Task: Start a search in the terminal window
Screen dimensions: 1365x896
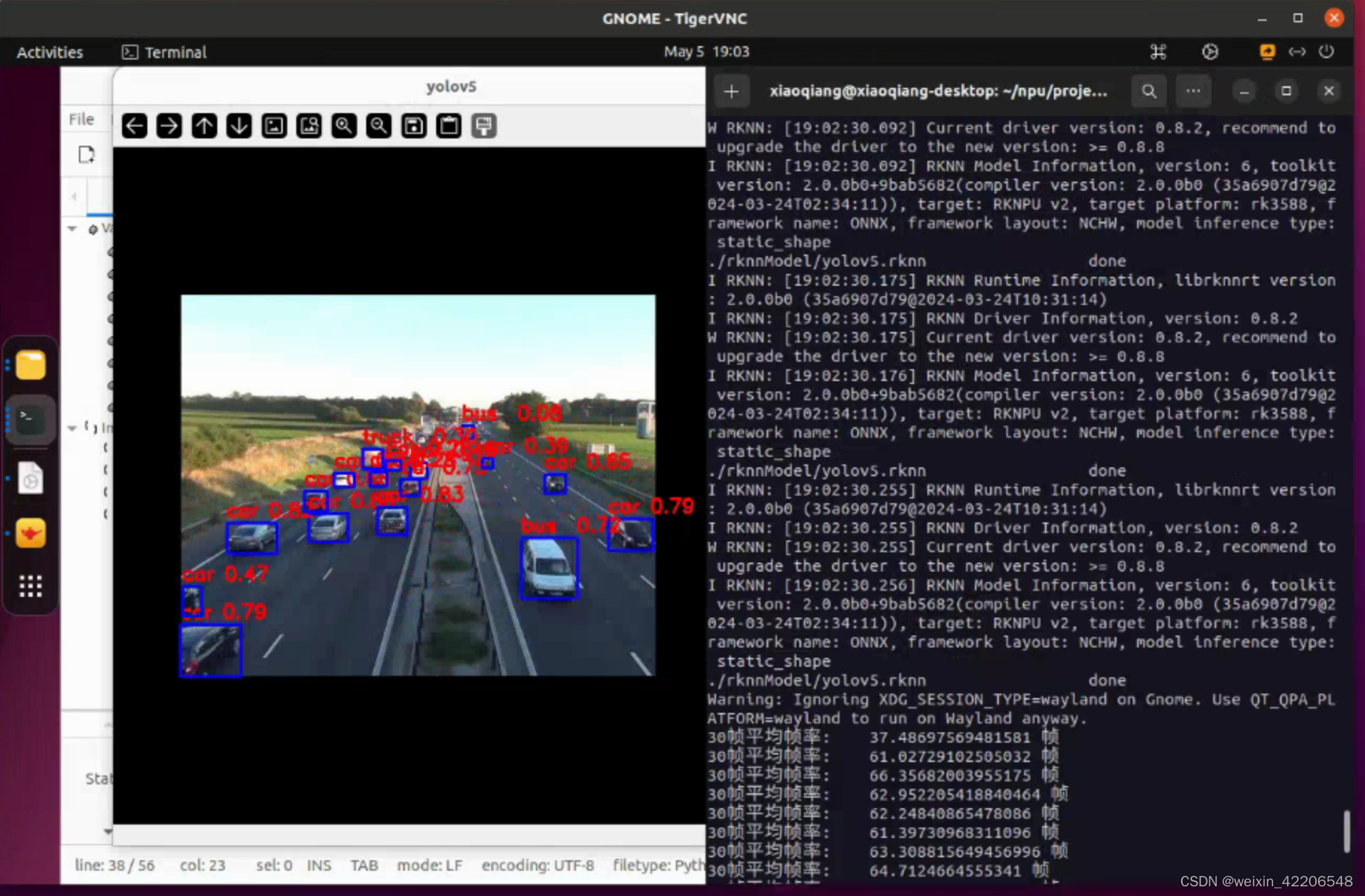Action: tap(1148, 91)
